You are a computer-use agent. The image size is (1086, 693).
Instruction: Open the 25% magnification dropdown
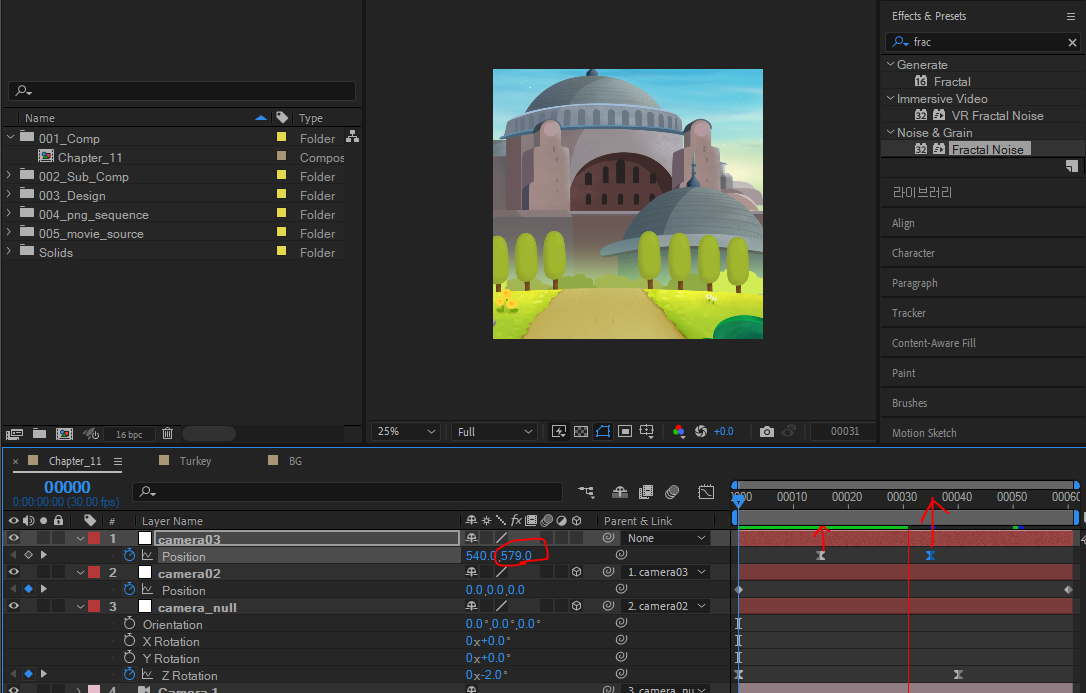point(406,431)
